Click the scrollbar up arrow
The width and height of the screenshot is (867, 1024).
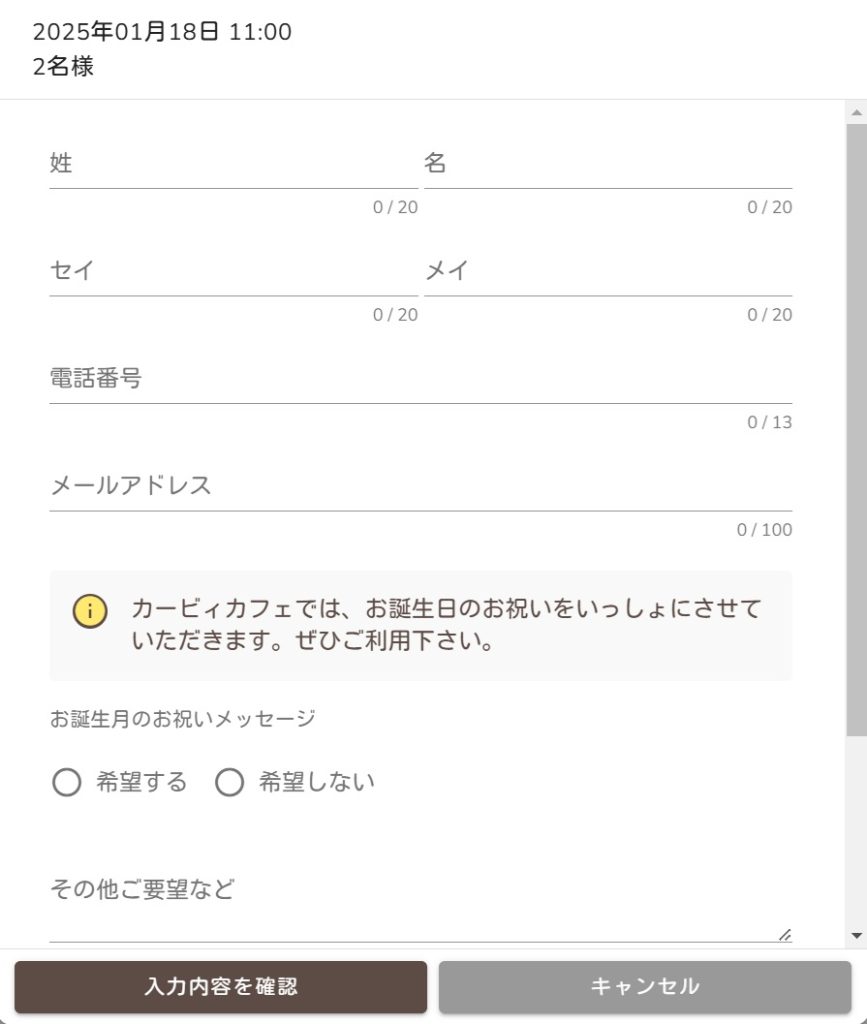(856, 112)
